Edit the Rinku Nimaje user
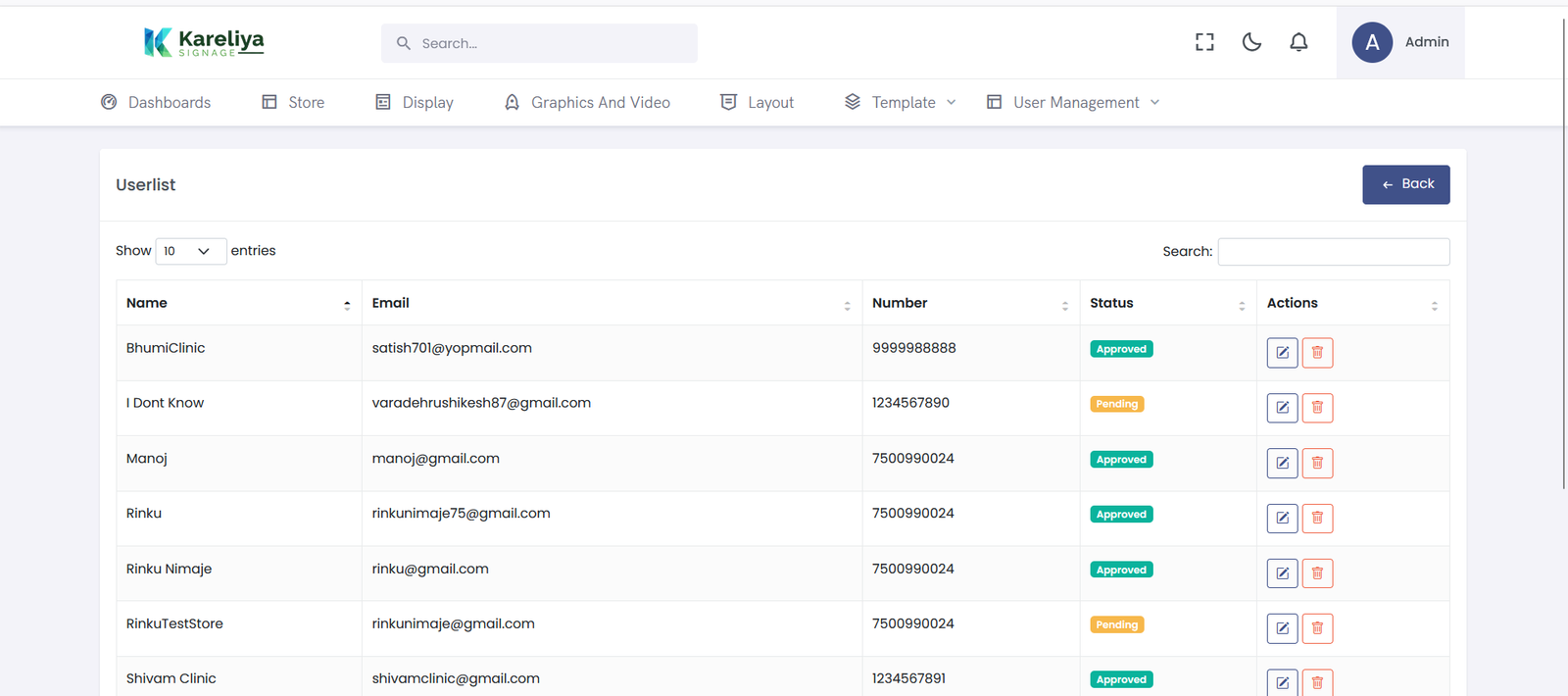The width and height of the screenshot is (1568, 696). click(1283, 573)
